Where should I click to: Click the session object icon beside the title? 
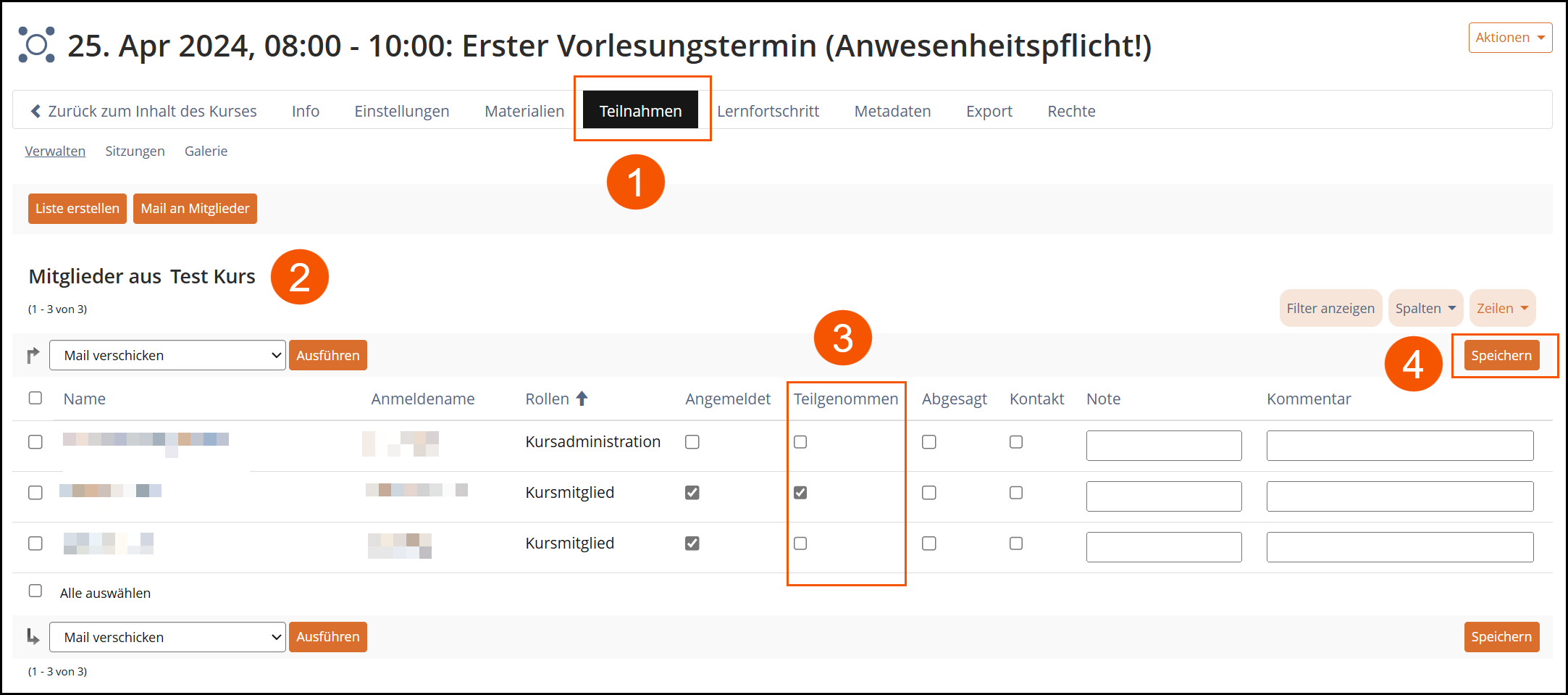[36, 45]
